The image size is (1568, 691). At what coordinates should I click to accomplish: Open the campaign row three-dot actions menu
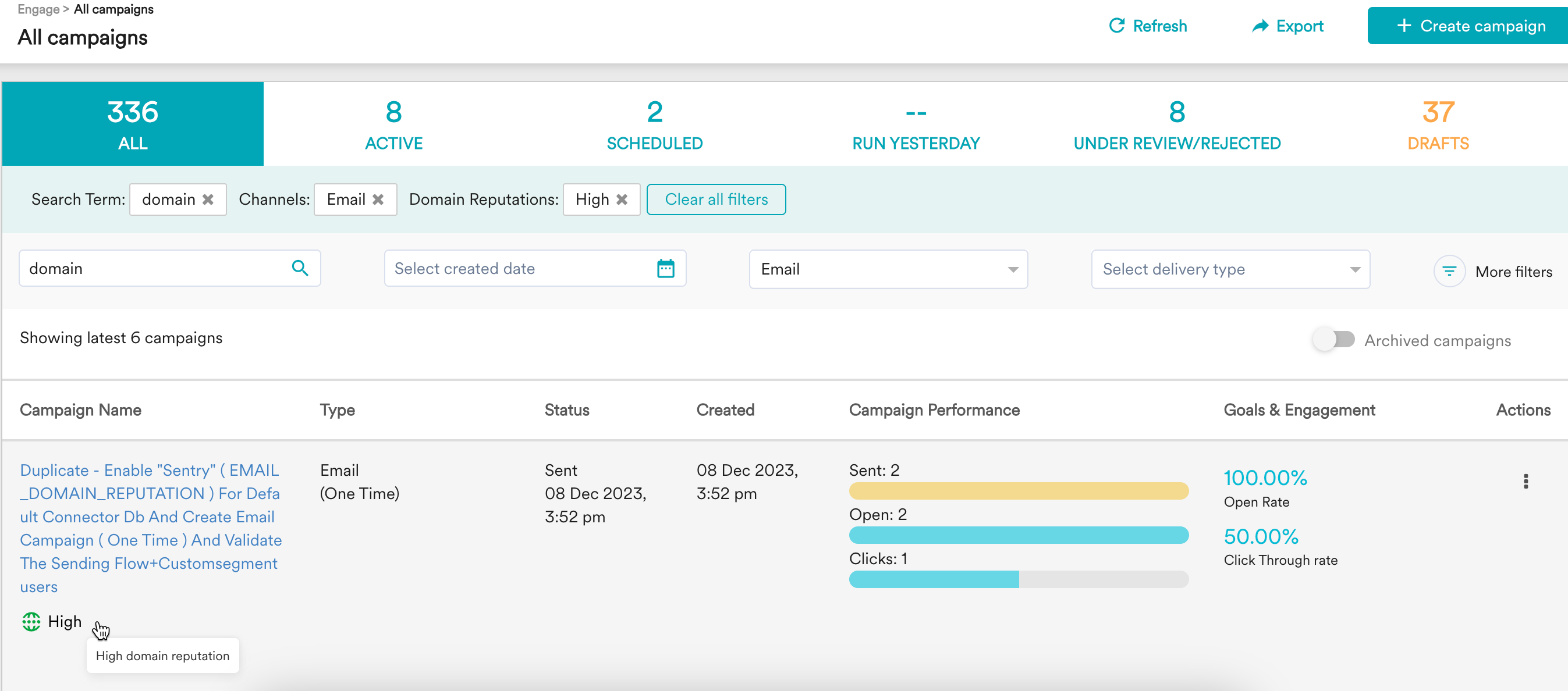click(x=1525, y=481)
